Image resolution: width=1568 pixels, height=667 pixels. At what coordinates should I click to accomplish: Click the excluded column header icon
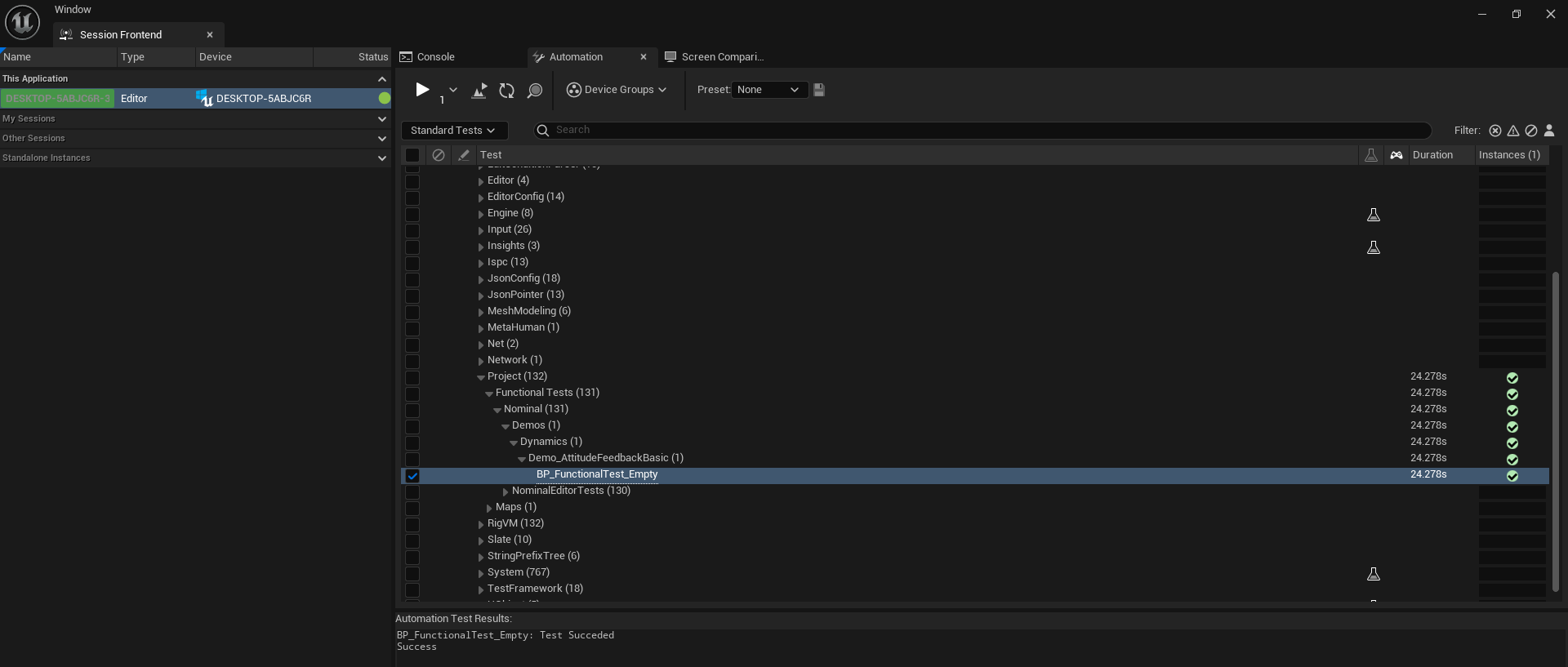point(439,155)
